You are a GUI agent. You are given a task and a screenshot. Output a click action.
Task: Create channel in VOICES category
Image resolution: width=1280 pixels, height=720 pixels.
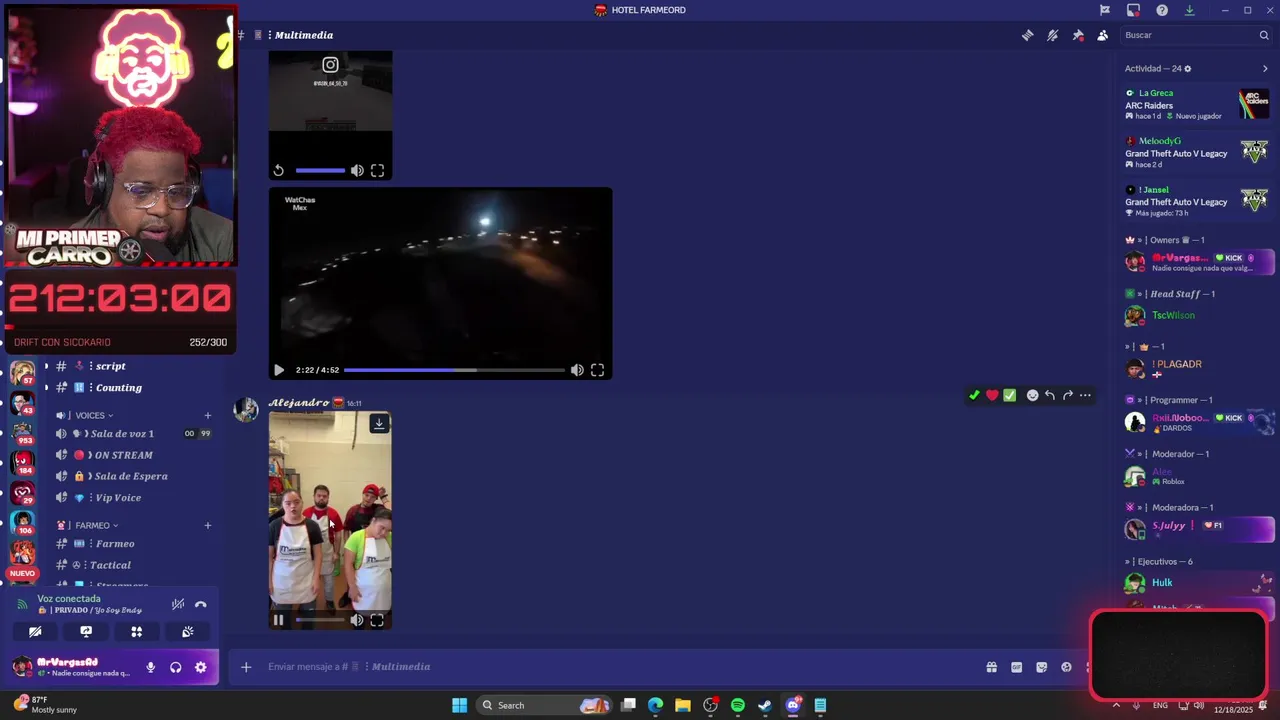tap(208, 416)
